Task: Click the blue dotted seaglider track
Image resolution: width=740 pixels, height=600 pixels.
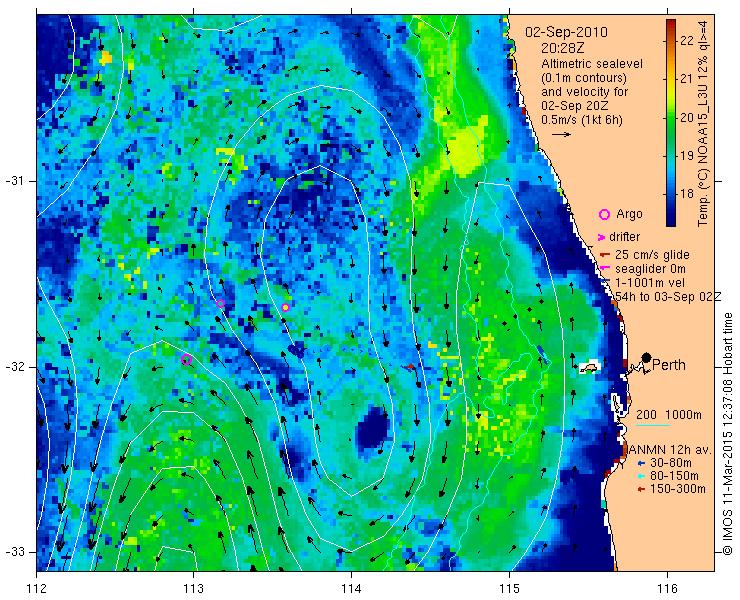Action: 347,351
